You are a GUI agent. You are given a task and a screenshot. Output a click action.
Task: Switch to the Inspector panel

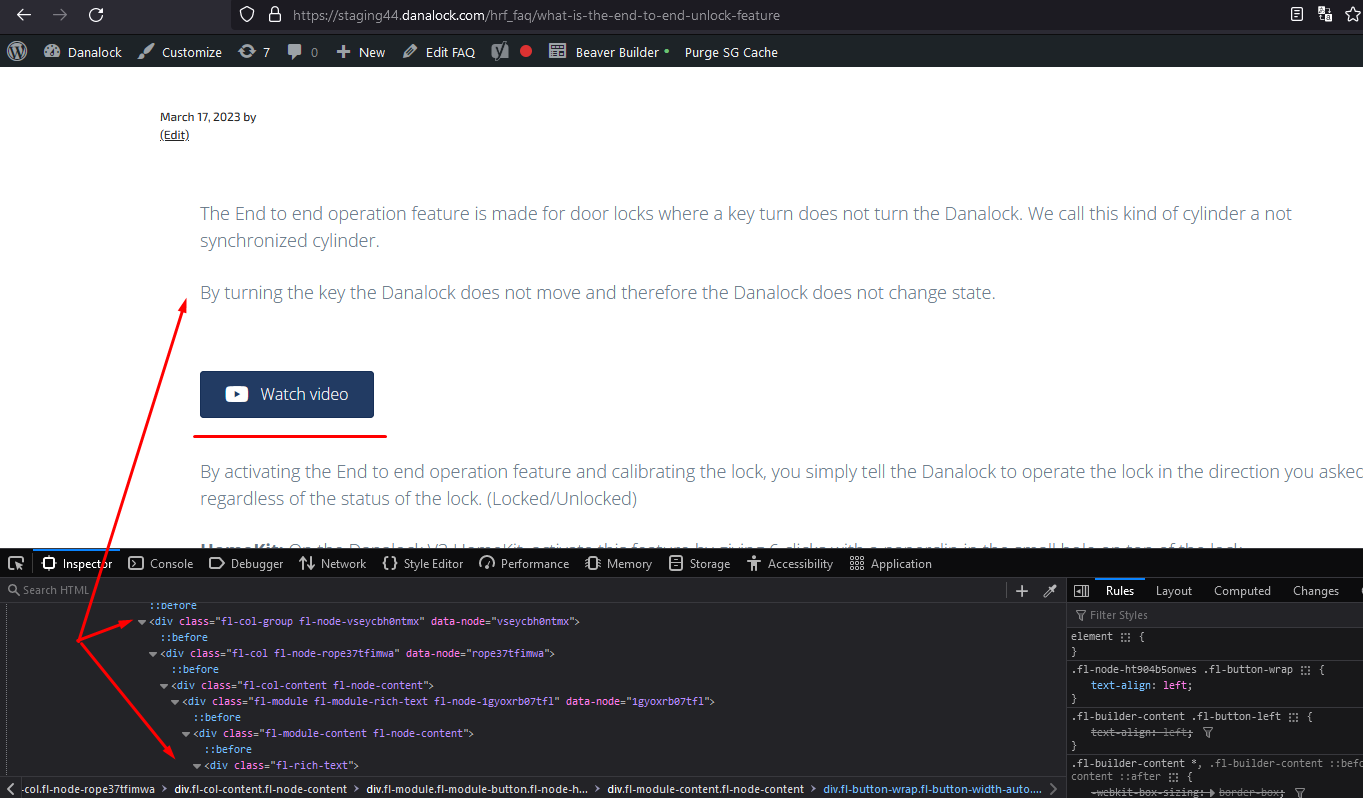77,563
